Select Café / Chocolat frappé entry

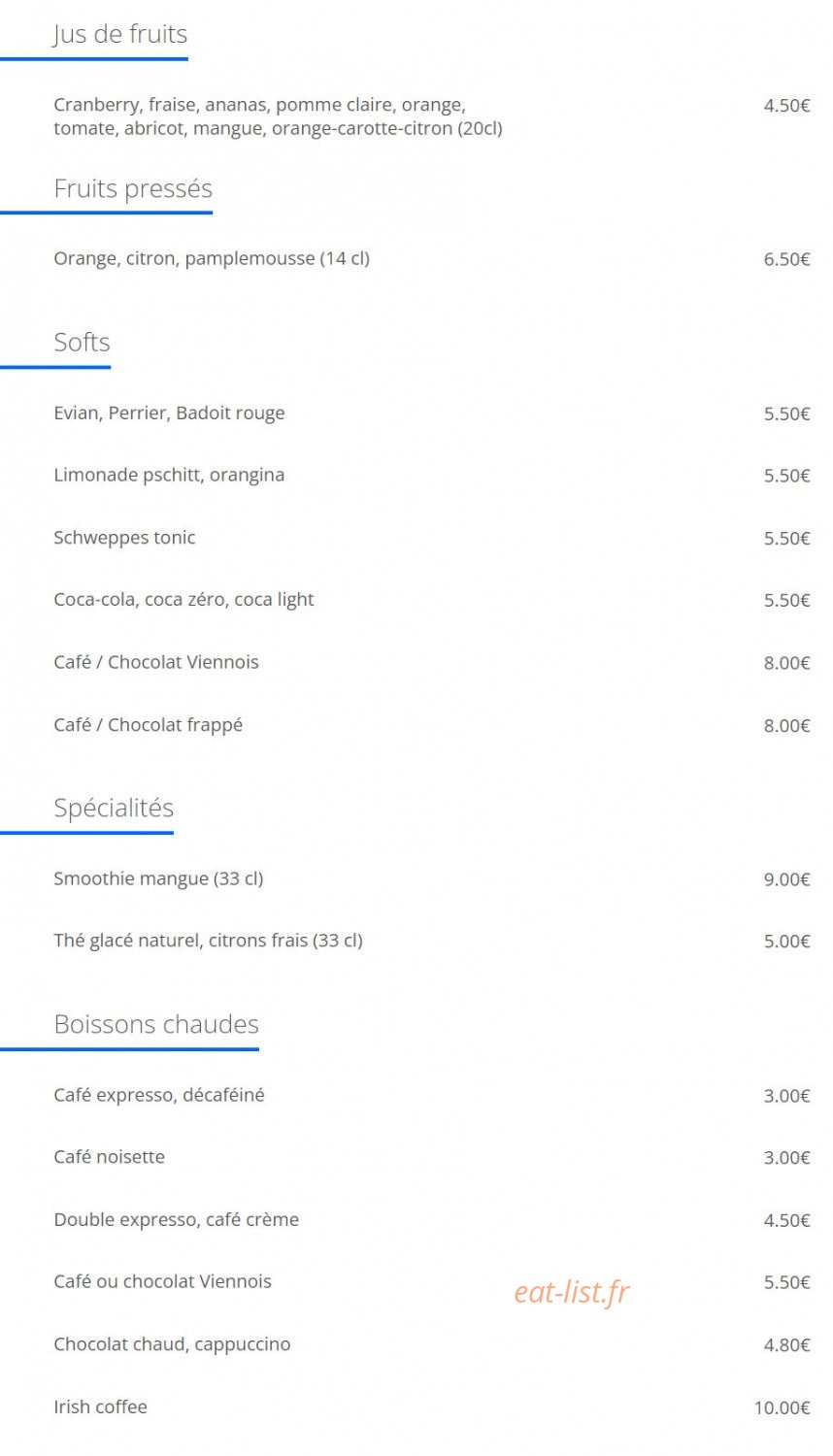(148, 725)
